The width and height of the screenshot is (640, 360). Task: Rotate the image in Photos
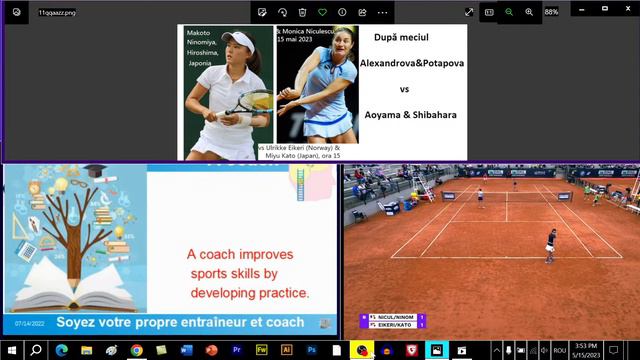[x=282, y=13]
